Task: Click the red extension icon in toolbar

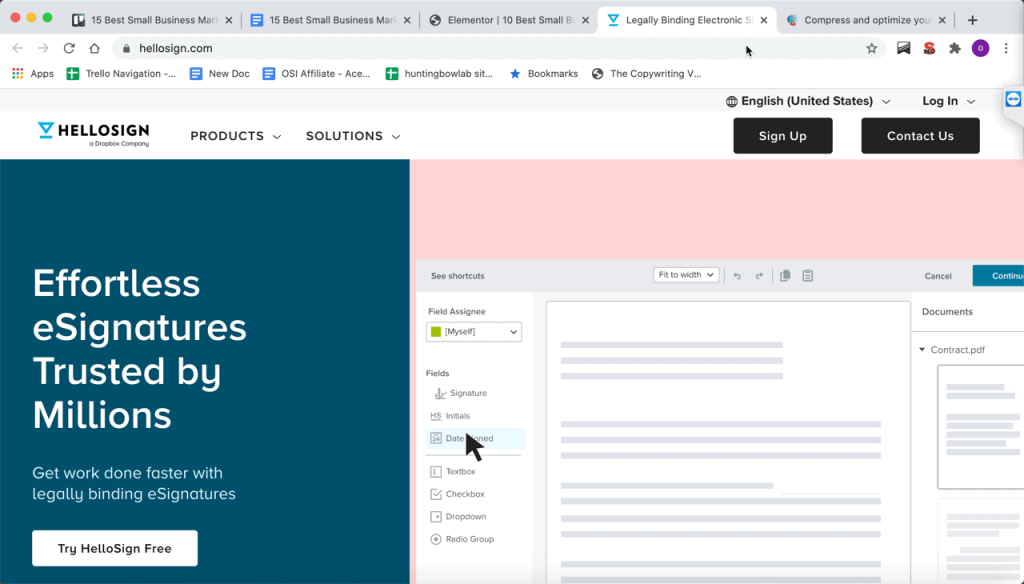Action: [929, 48]
